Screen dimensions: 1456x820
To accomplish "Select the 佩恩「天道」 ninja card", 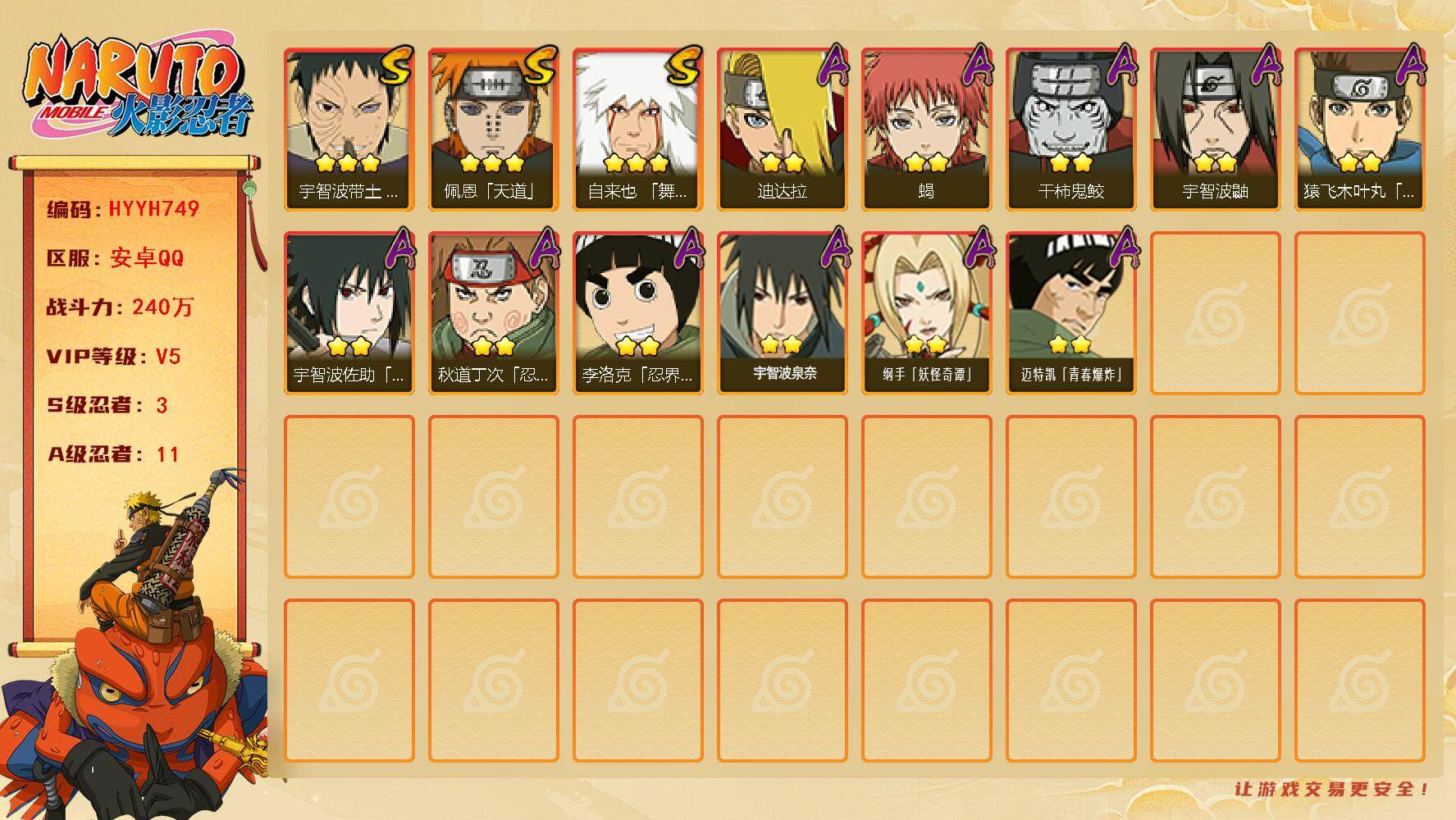I will [x=494, y=130].
